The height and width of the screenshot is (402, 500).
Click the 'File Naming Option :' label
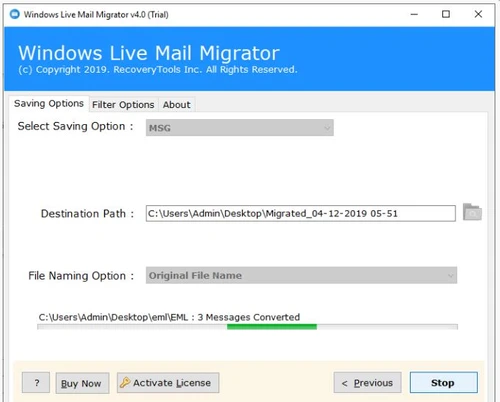(81, 276)
